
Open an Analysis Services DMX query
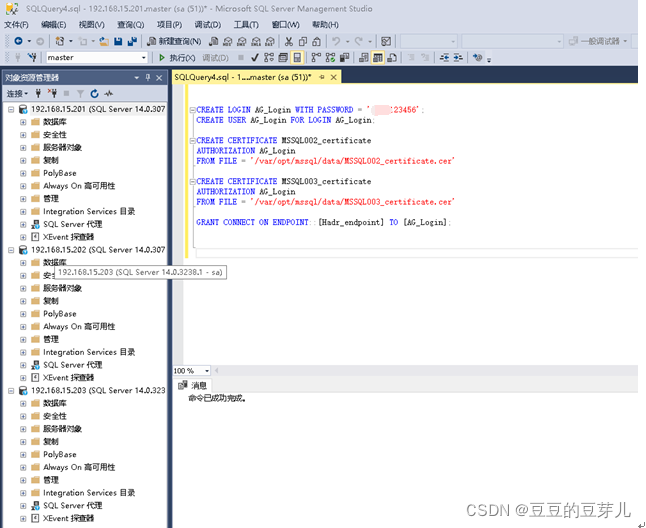(242, 41)
